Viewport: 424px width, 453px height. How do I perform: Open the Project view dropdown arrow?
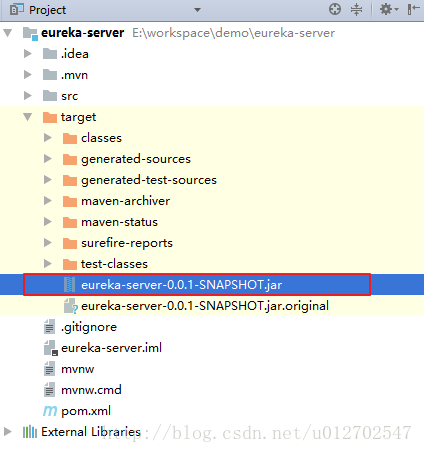point(197,10)
